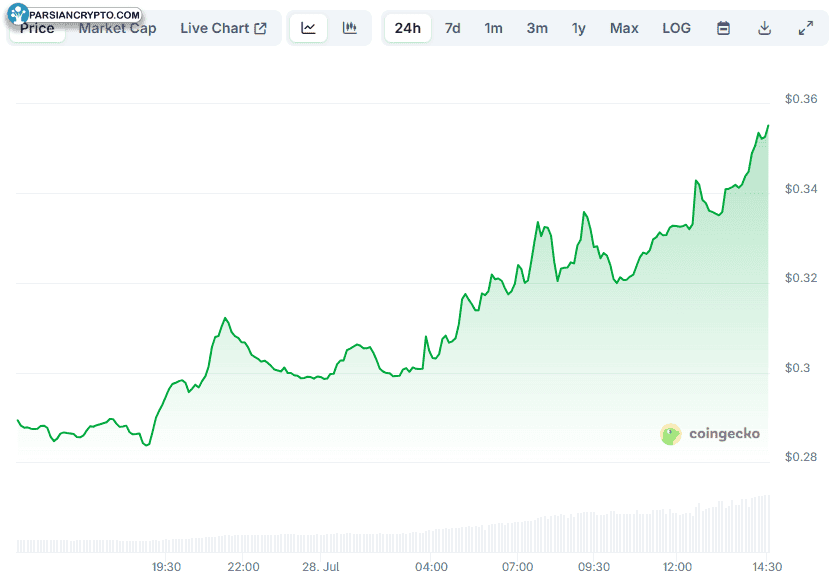Click the latest price point at 14:30

coord(768,126)
